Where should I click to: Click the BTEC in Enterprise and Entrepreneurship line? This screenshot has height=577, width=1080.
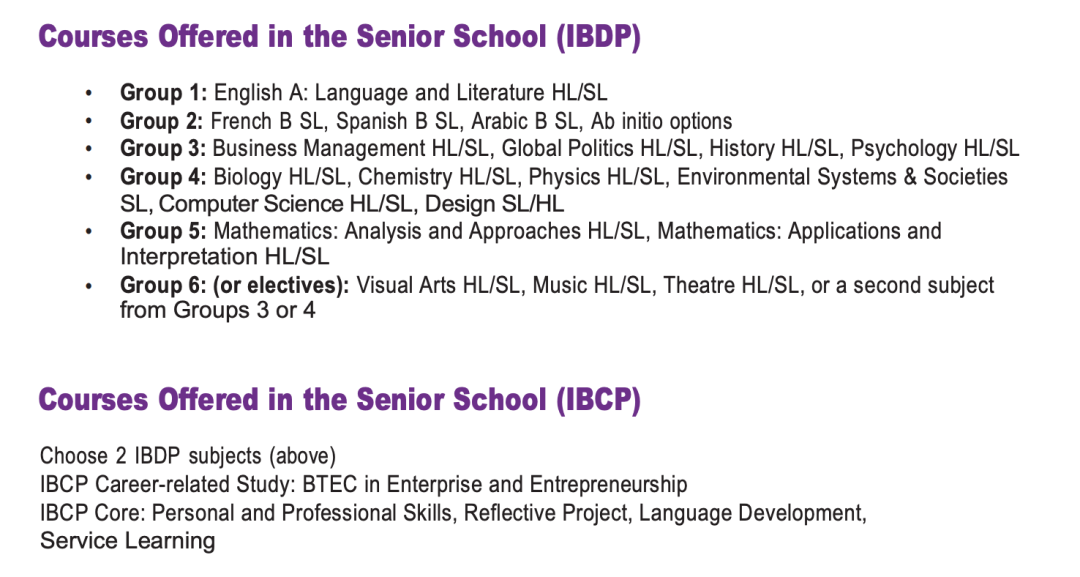click(x=363, y=485)
